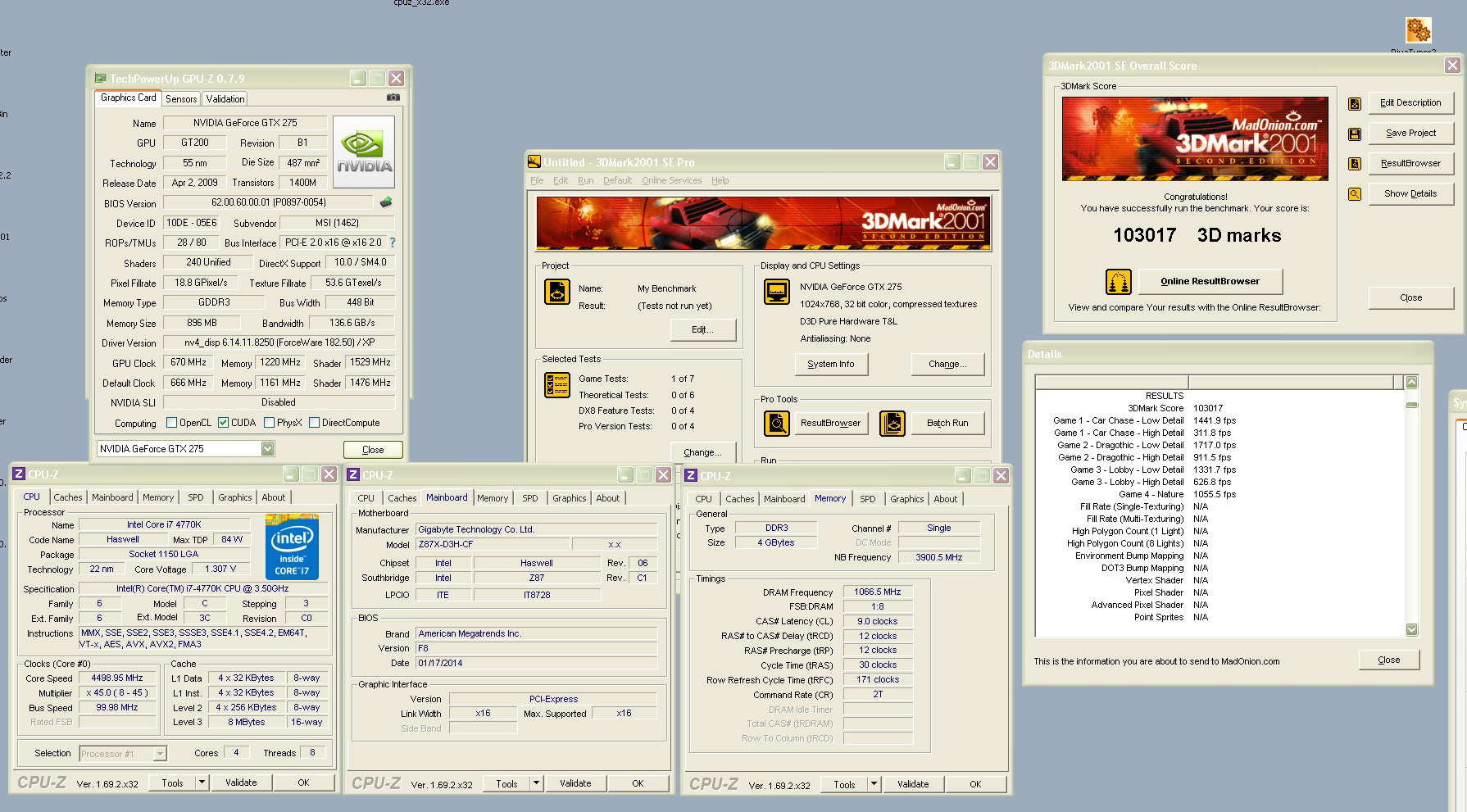Screen dimensions: 1467x812
Task: Click the Edit... button in the Project section
Action: (702, 329)
